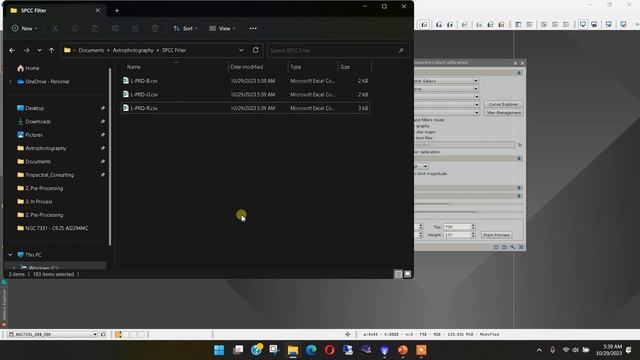Go back with the Back arrow
Image resolution: width=640 pixels, height=360 pixels.
[12, 50]
